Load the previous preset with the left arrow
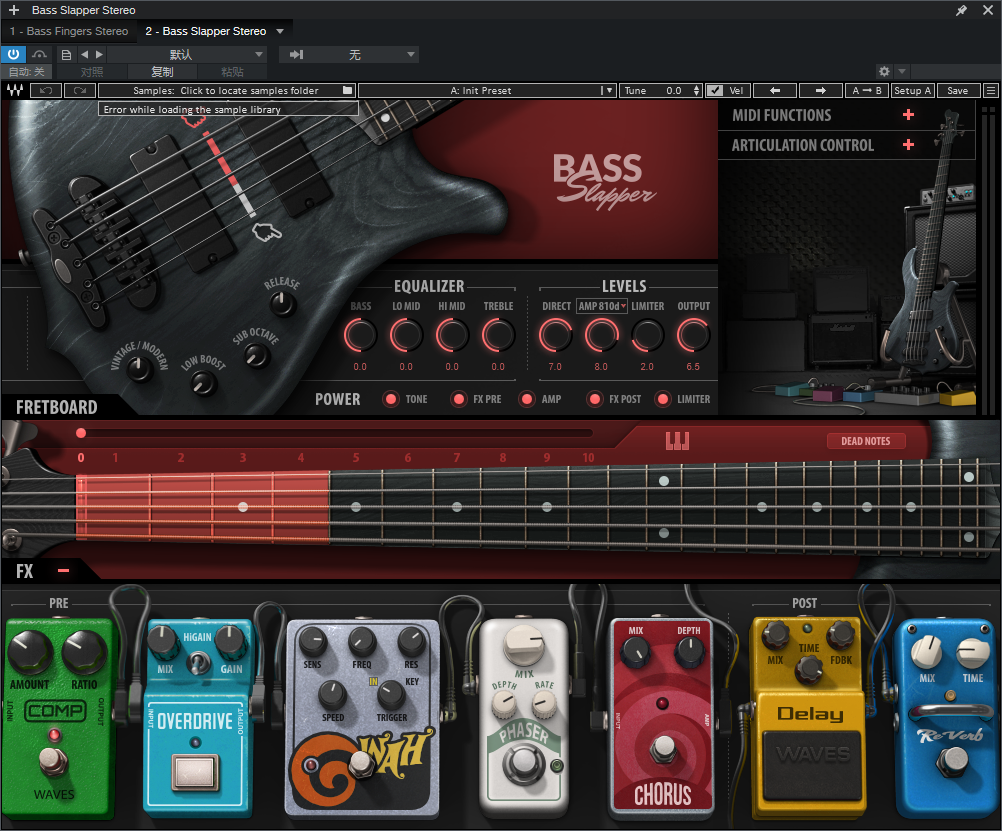The image size is (1002, 831). 775,90
